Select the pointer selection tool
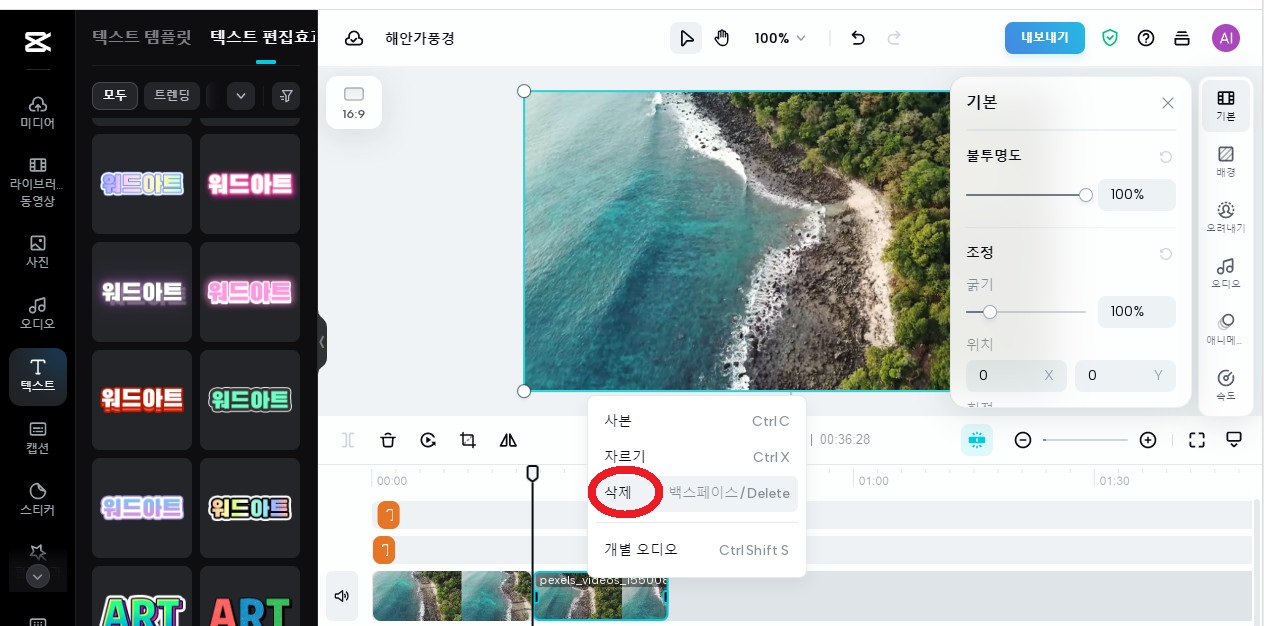 [686, 38]
